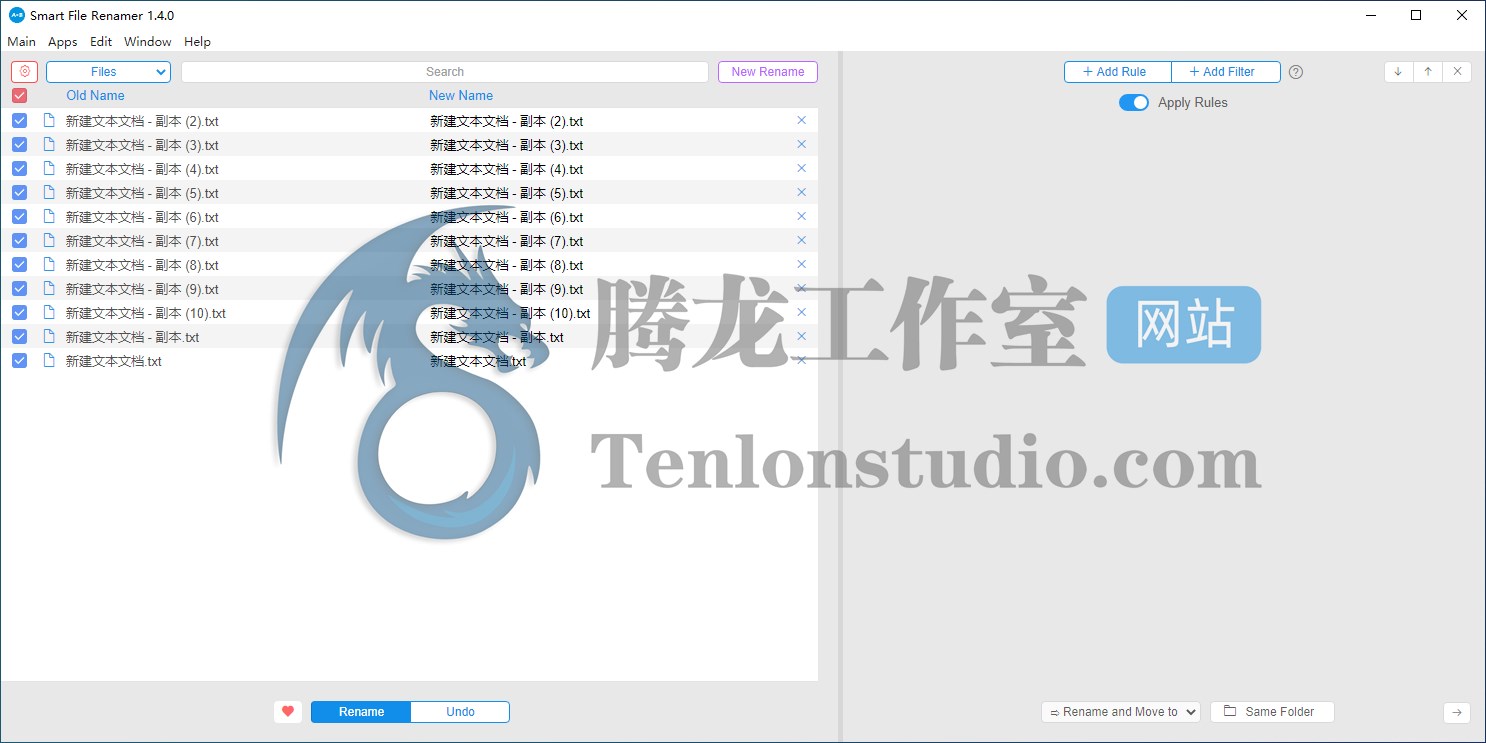Click the Undo button
This screenshot has height=743, width=1486.
point(460,712)
